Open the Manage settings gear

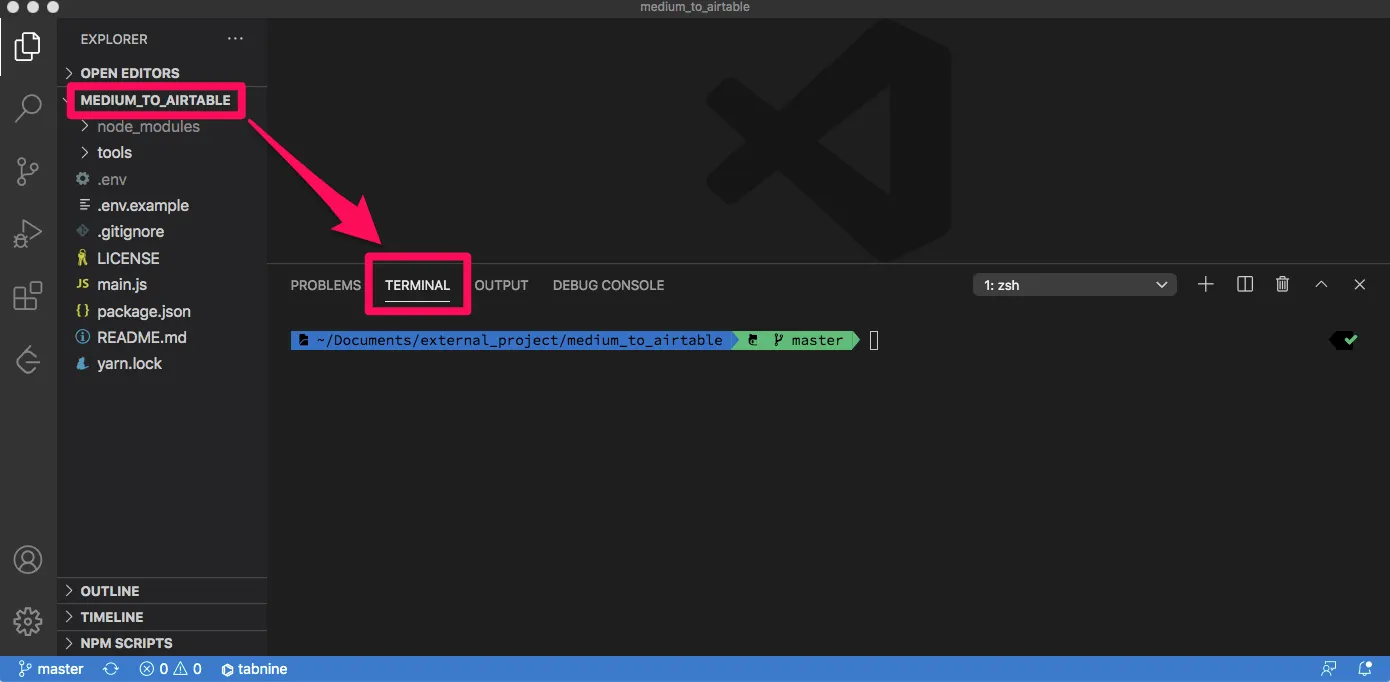click(x=28, y=620)
